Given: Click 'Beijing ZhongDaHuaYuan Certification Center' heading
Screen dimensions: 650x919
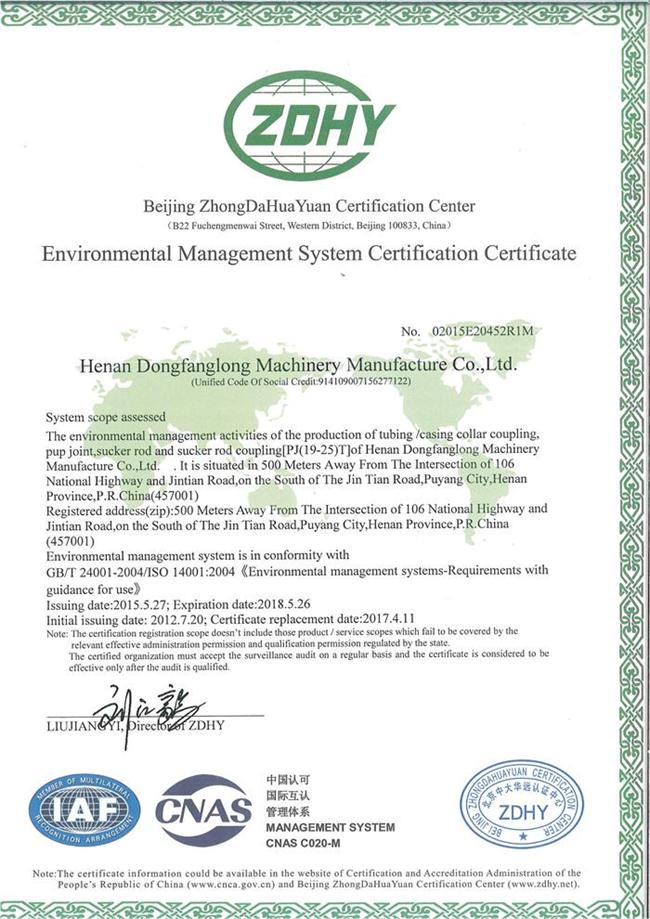Looking at the screenshot, I should pos(309,206).
